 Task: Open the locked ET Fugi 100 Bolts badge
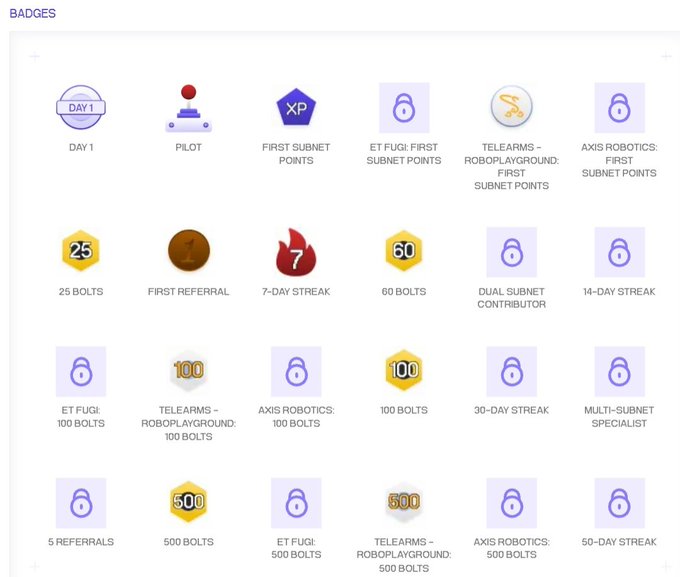(81, 371)
